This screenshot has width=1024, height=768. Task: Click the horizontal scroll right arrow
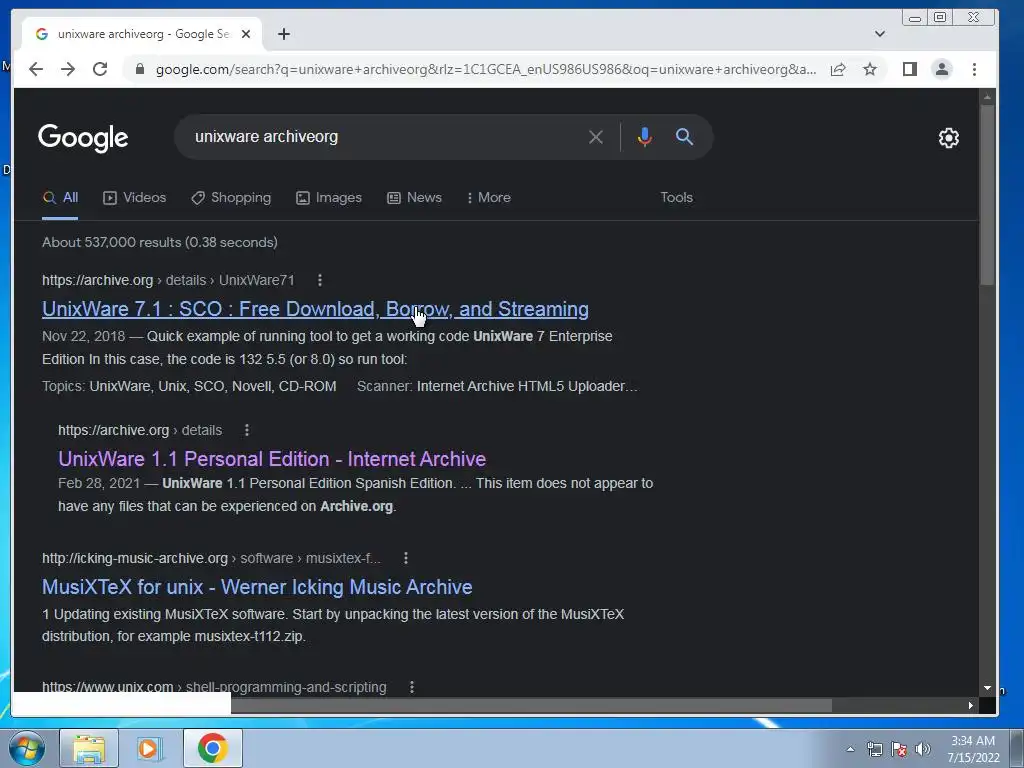[970, 705]
